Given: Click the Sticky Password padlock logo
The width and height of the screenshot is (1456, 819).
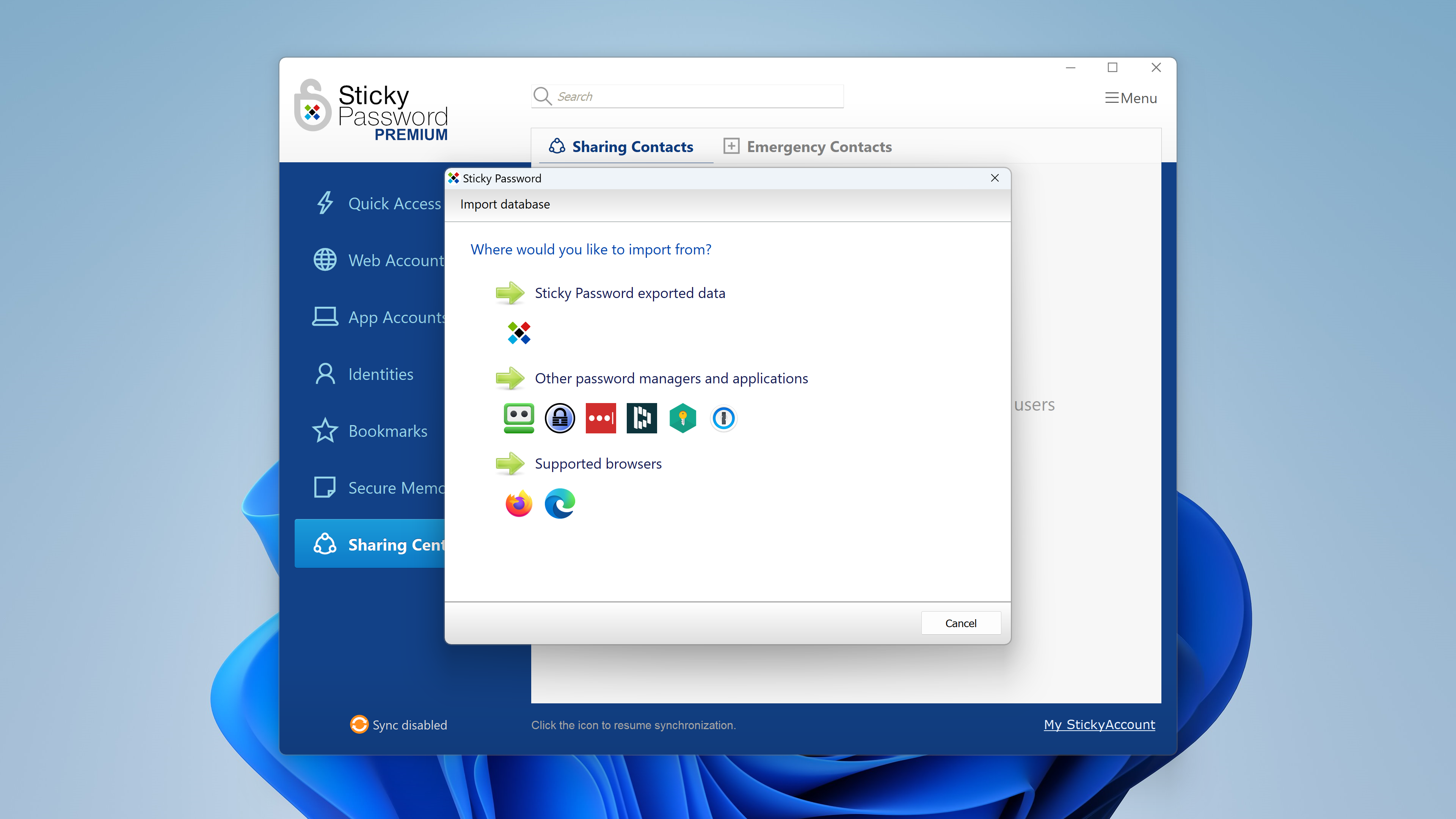Looking at the screenshot, I should pos(312,106).
